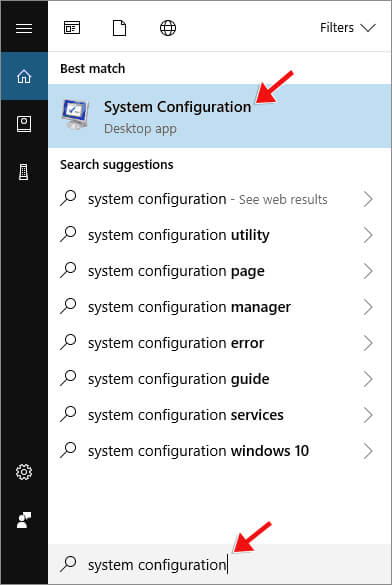392x585 pixels.
Task: Click the 'Desktop app' subtitle text
Action: click(x=140, y=129)
